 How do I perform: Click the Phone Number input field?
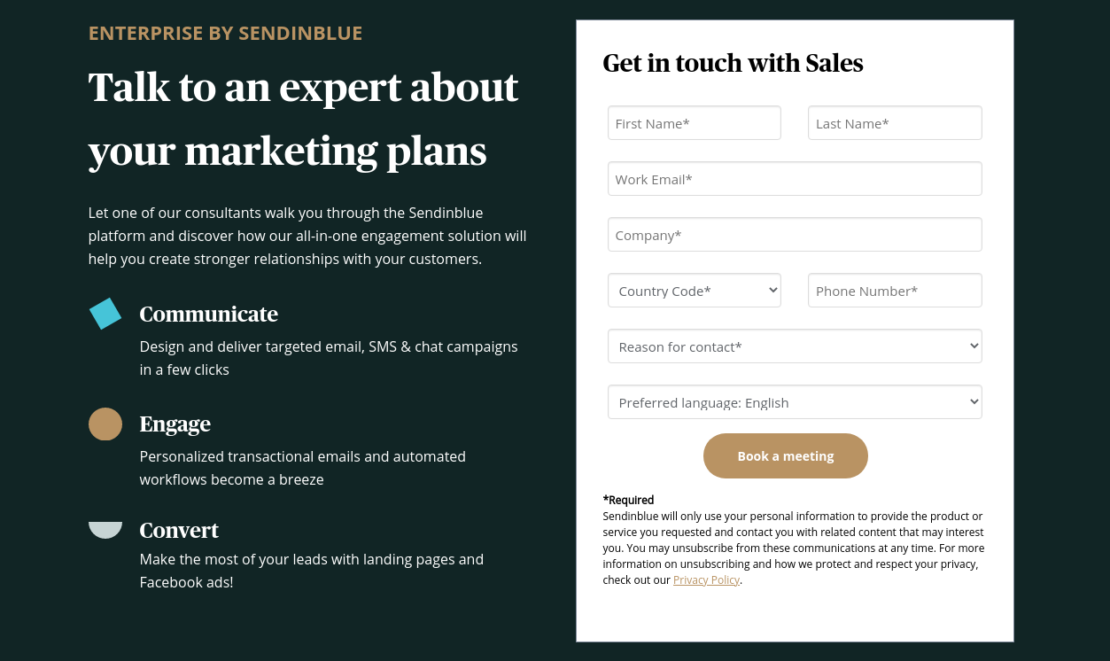click(x=894, y=290)
